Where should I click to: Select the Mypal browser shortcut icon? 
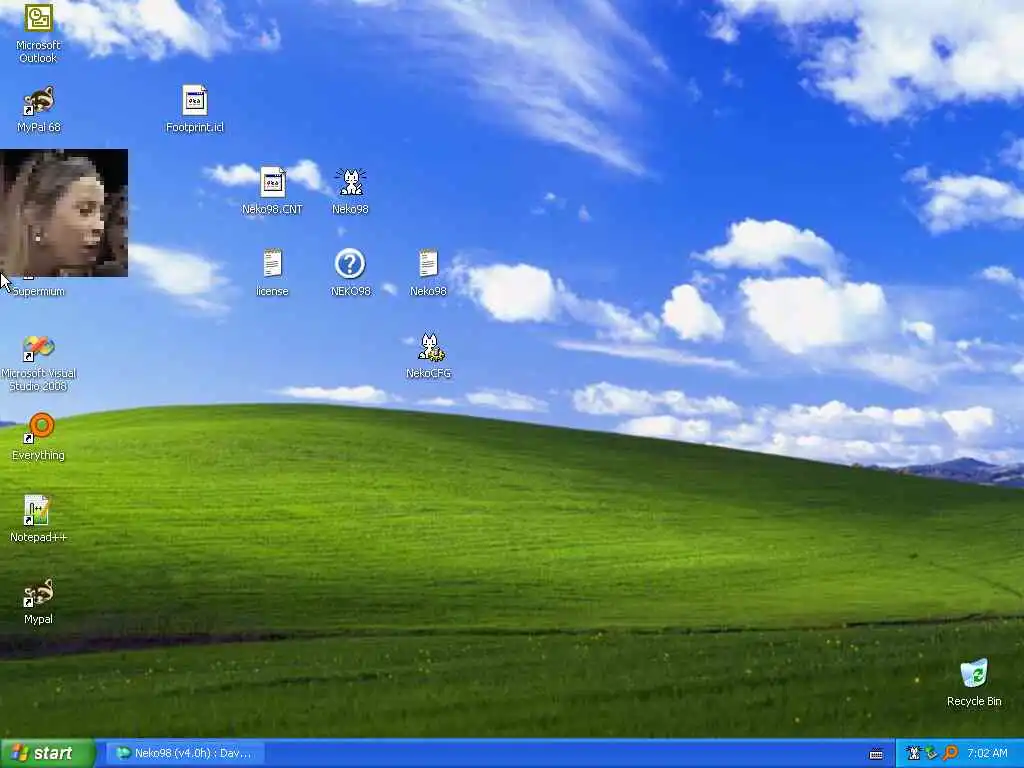click(x=39, y=593)
